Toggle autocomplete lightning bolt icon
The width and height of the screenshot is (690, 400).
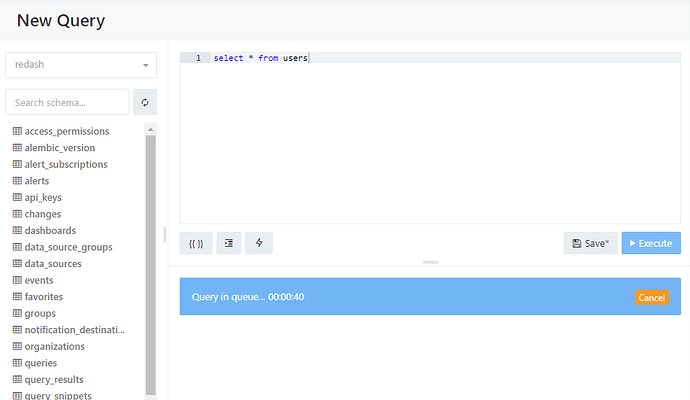(259, 243)
